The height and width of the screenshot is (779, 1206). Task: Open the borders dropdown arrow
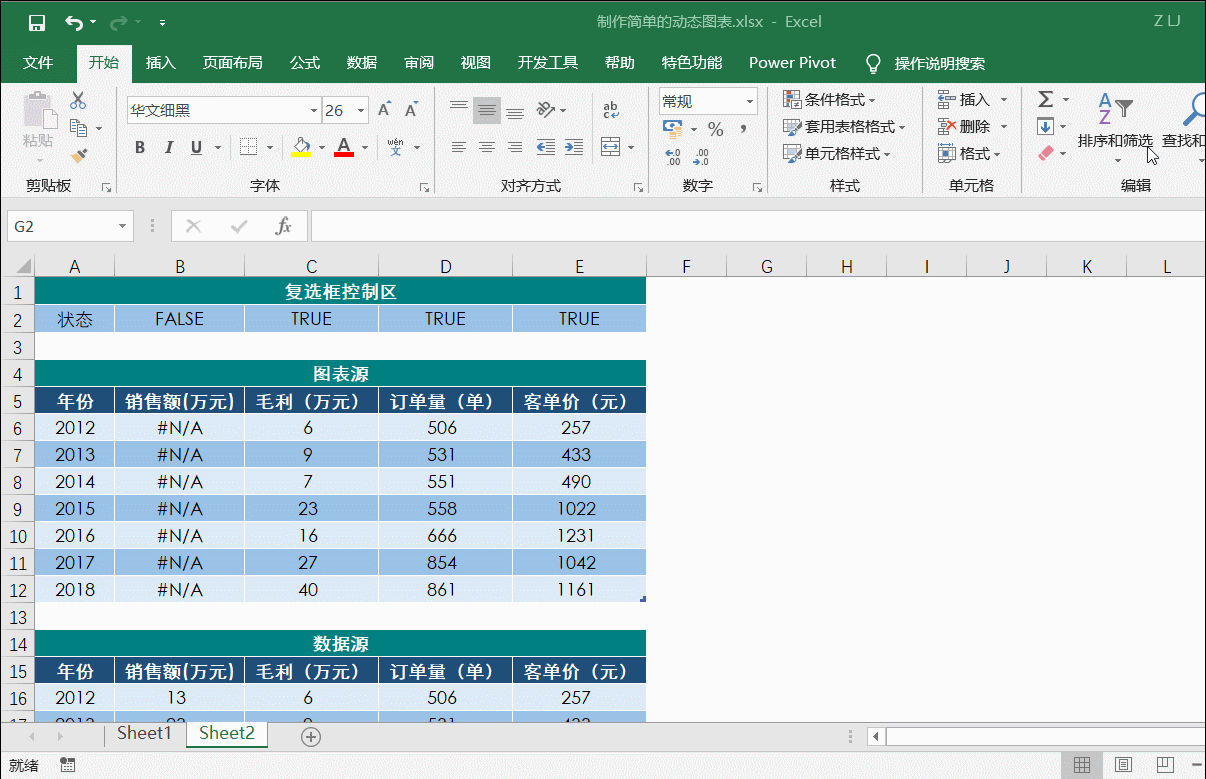[270, 148]
